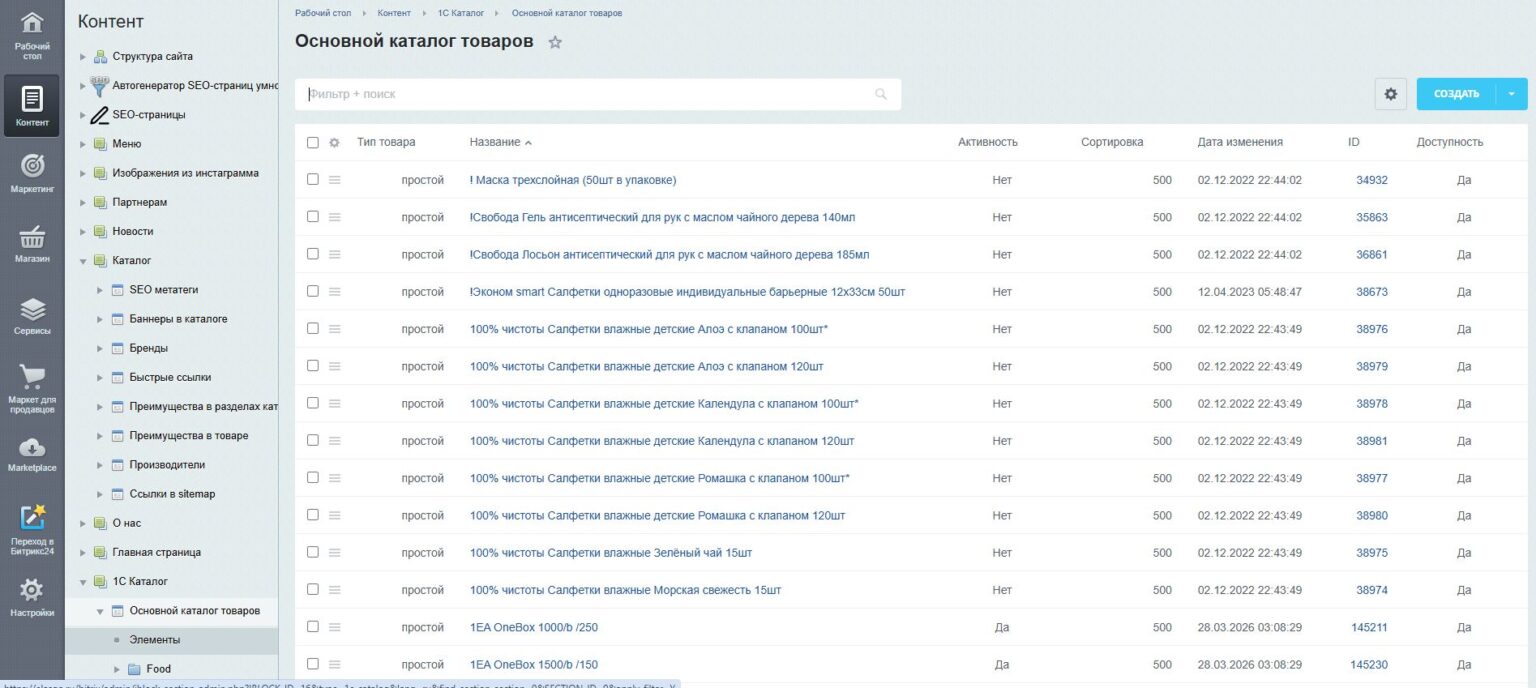Open column settings gear in table header
This screenshot has height=688, width=1536.
click(335, 142)
